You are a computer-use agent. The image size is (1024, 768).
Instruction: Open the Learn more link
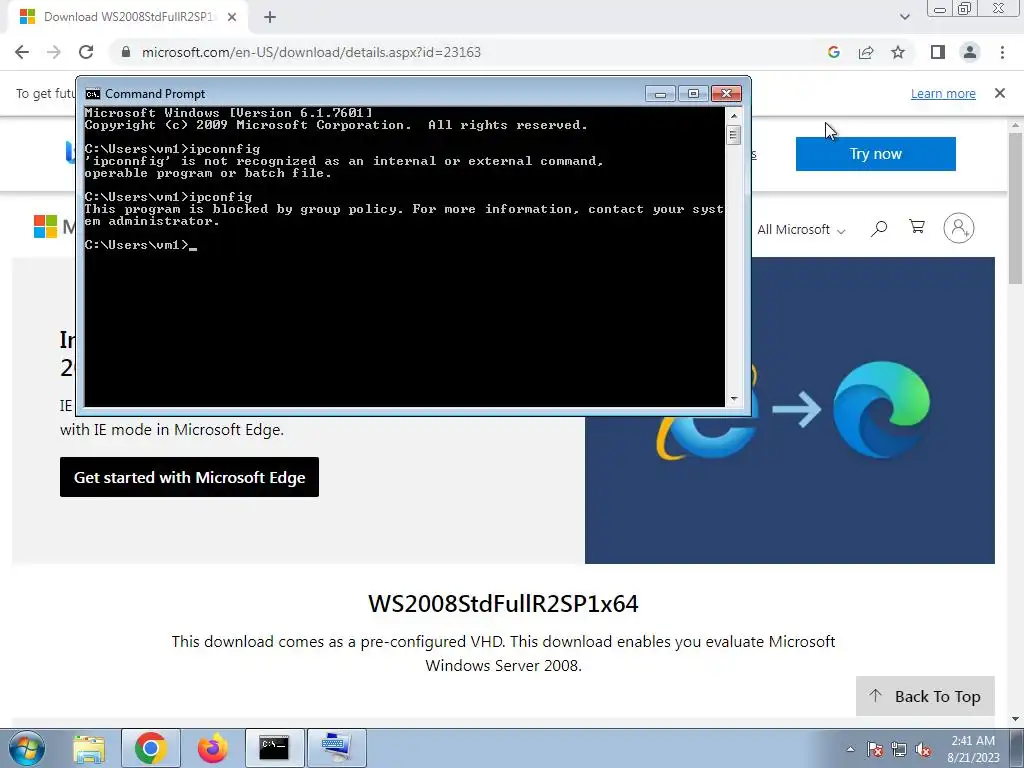pos(943,93)
